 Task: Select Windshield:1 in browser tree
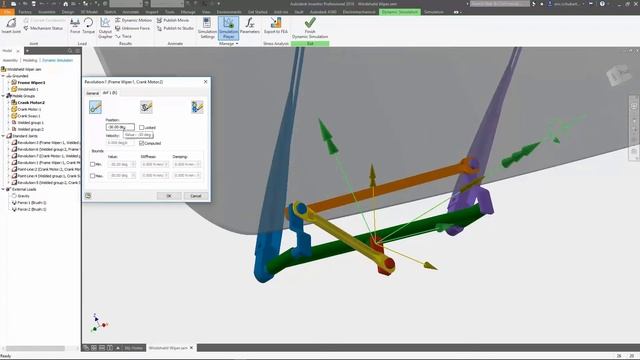pyautogui.click(x=25, y=89)
